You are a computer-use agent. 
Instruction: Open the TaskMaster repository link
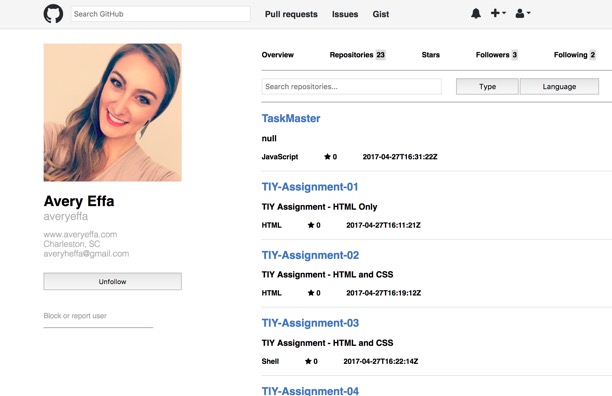tap(291, 119)
